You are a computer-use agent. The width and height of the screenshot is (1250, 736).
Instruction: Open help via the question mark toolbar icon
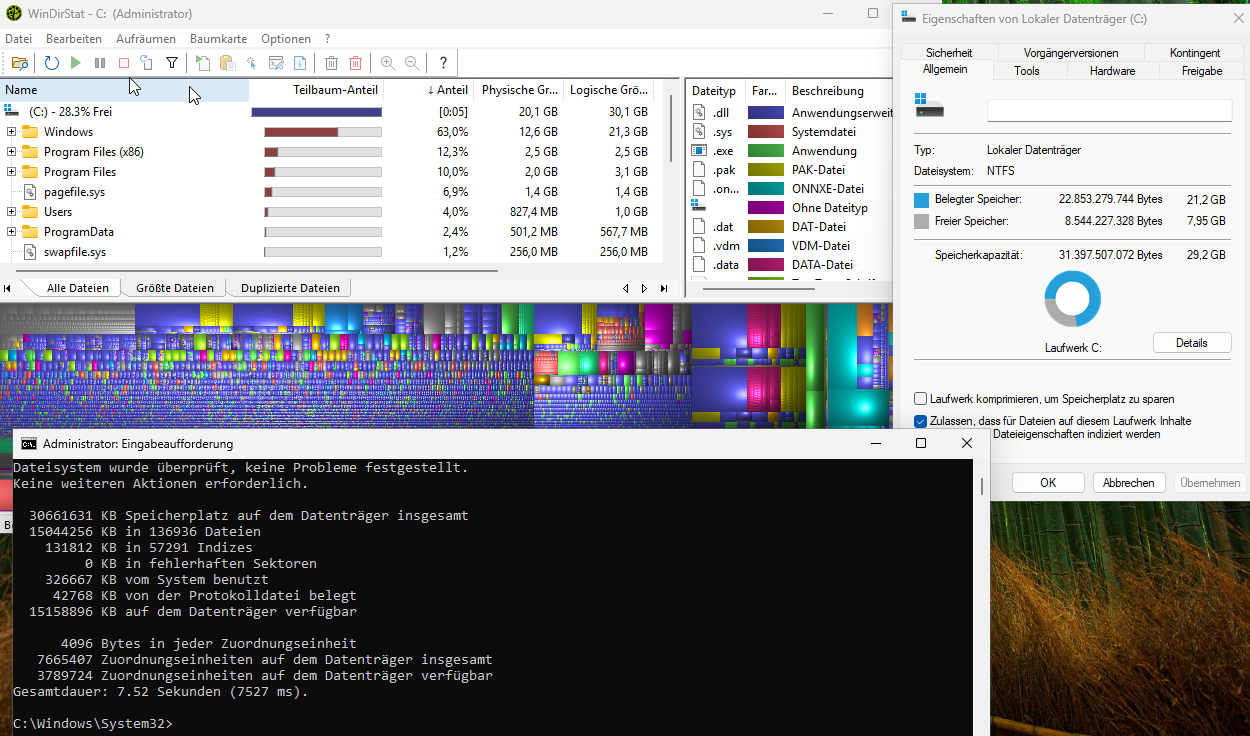(x=443, y=63)
